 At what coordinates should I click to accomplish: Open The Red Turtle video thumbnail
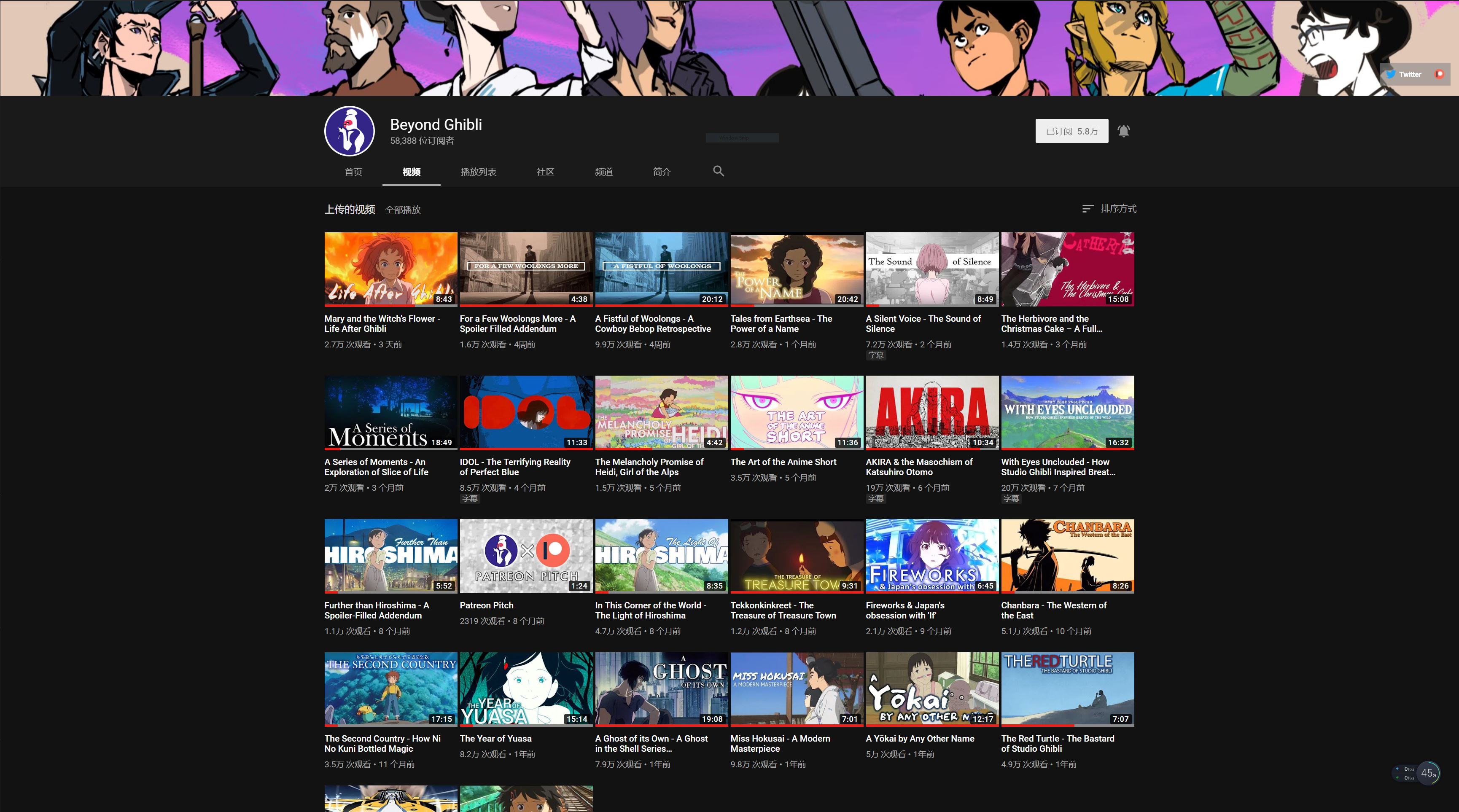(1067, 688)
